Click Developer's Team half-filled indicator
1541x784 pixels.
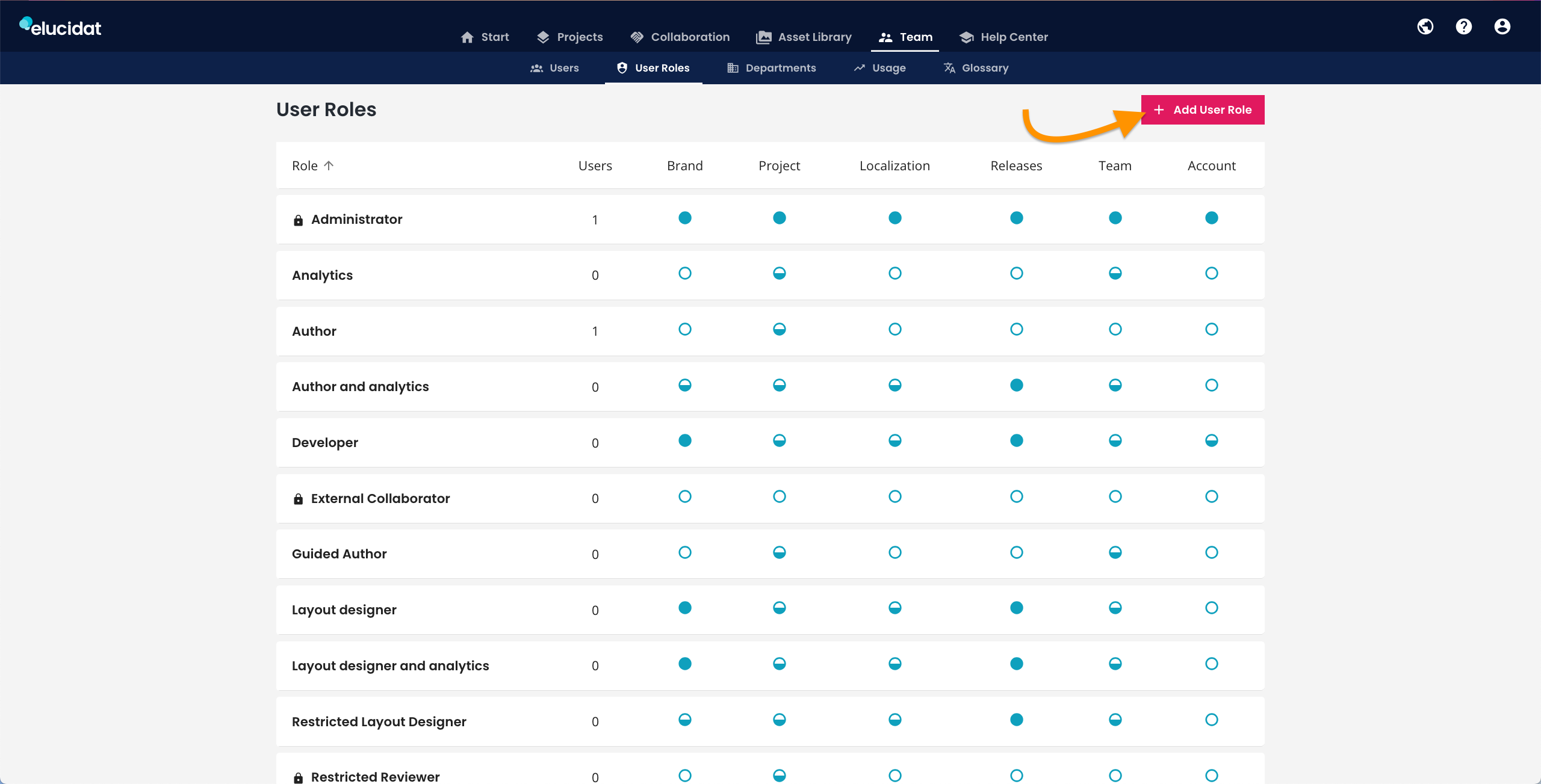(1115, 440)
